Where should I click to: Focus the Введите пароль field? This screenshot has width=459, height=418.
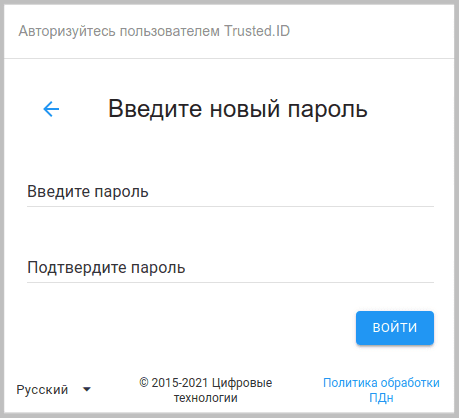[230, 192]
